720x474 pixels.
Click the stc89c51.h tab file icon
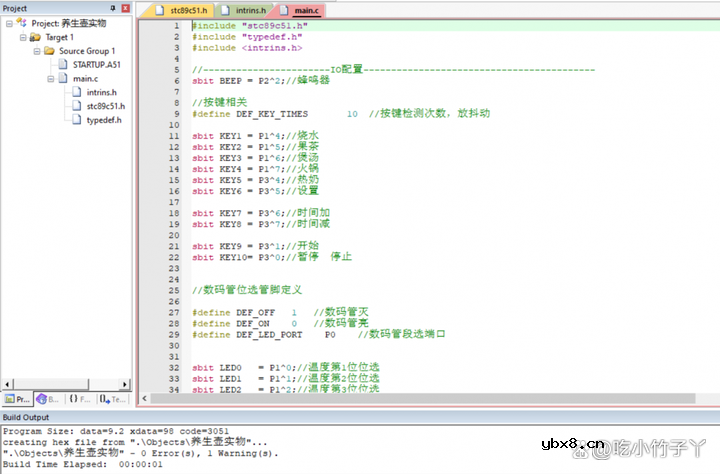coord(160,10)
